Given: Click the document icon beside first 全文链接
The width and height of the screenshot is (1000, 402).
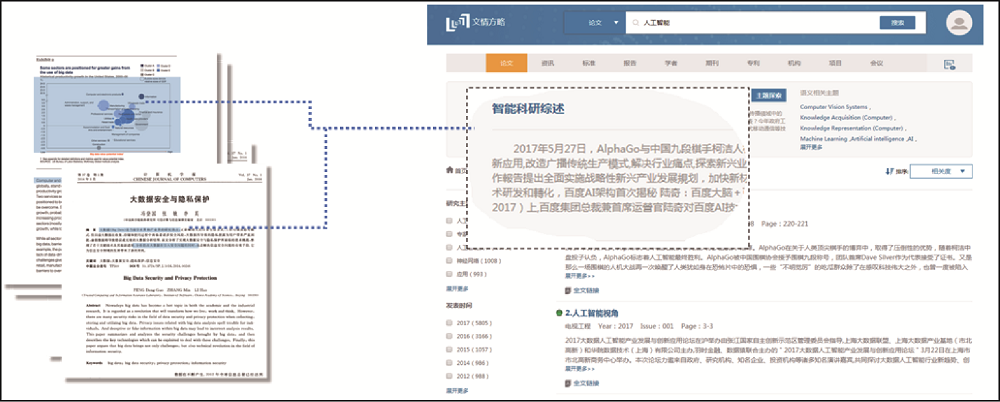Looking at the screenshot, I should 568,290.
